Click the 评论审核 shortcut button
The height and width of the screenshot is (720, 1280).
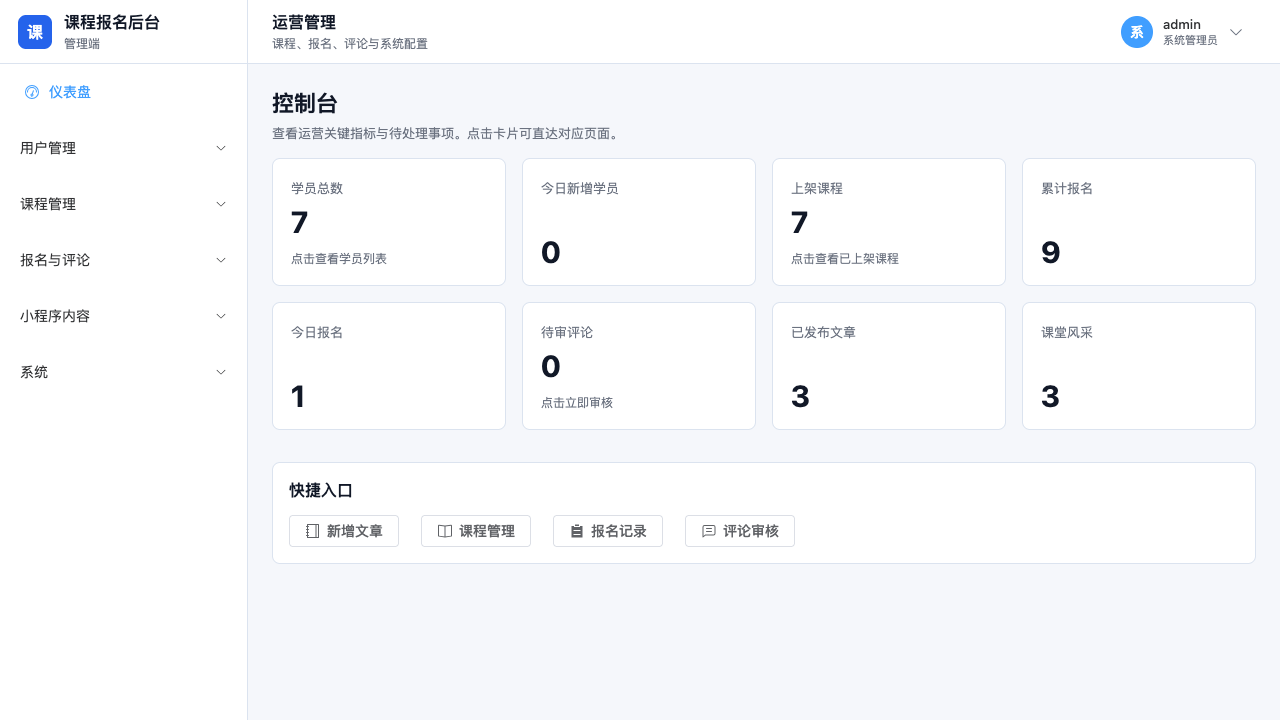[x=740, y=531]
